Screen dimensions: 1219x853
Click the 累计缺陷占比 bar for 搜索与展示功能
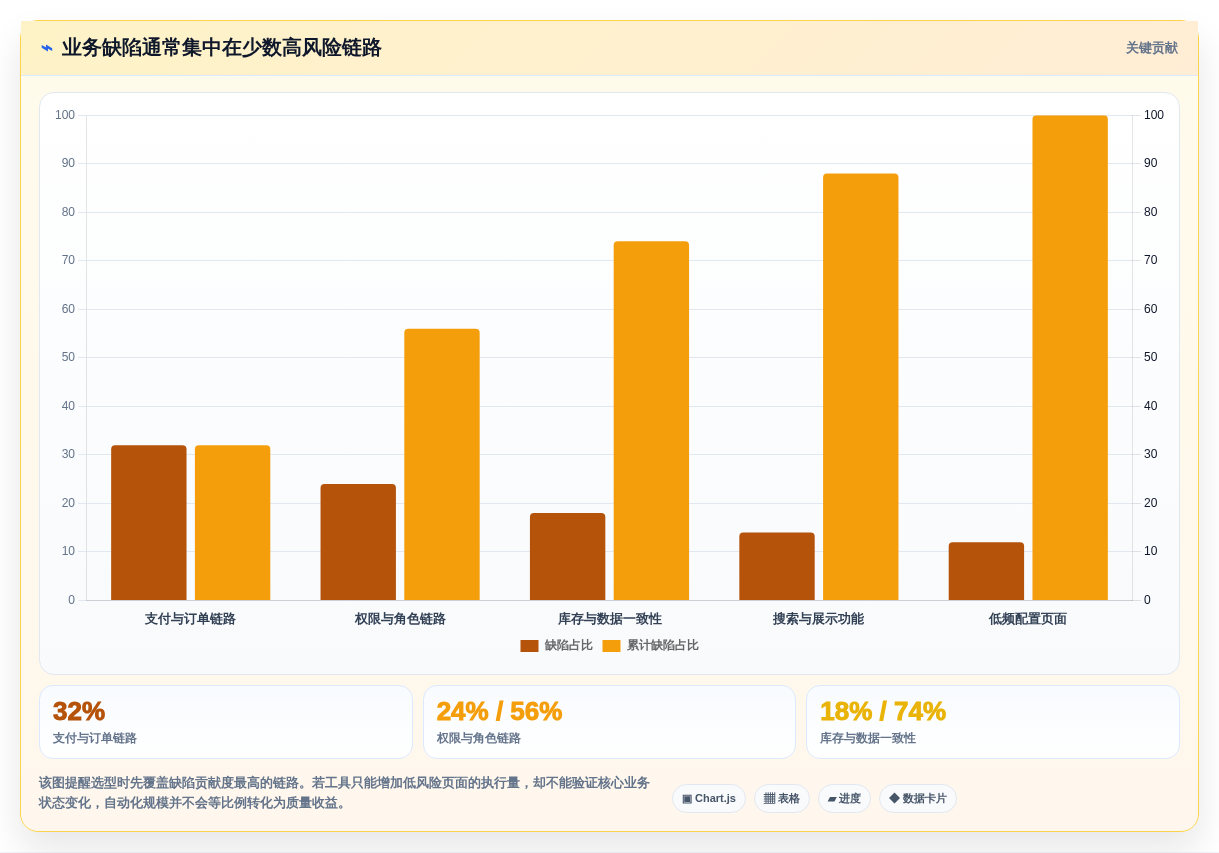pos(861,387)
